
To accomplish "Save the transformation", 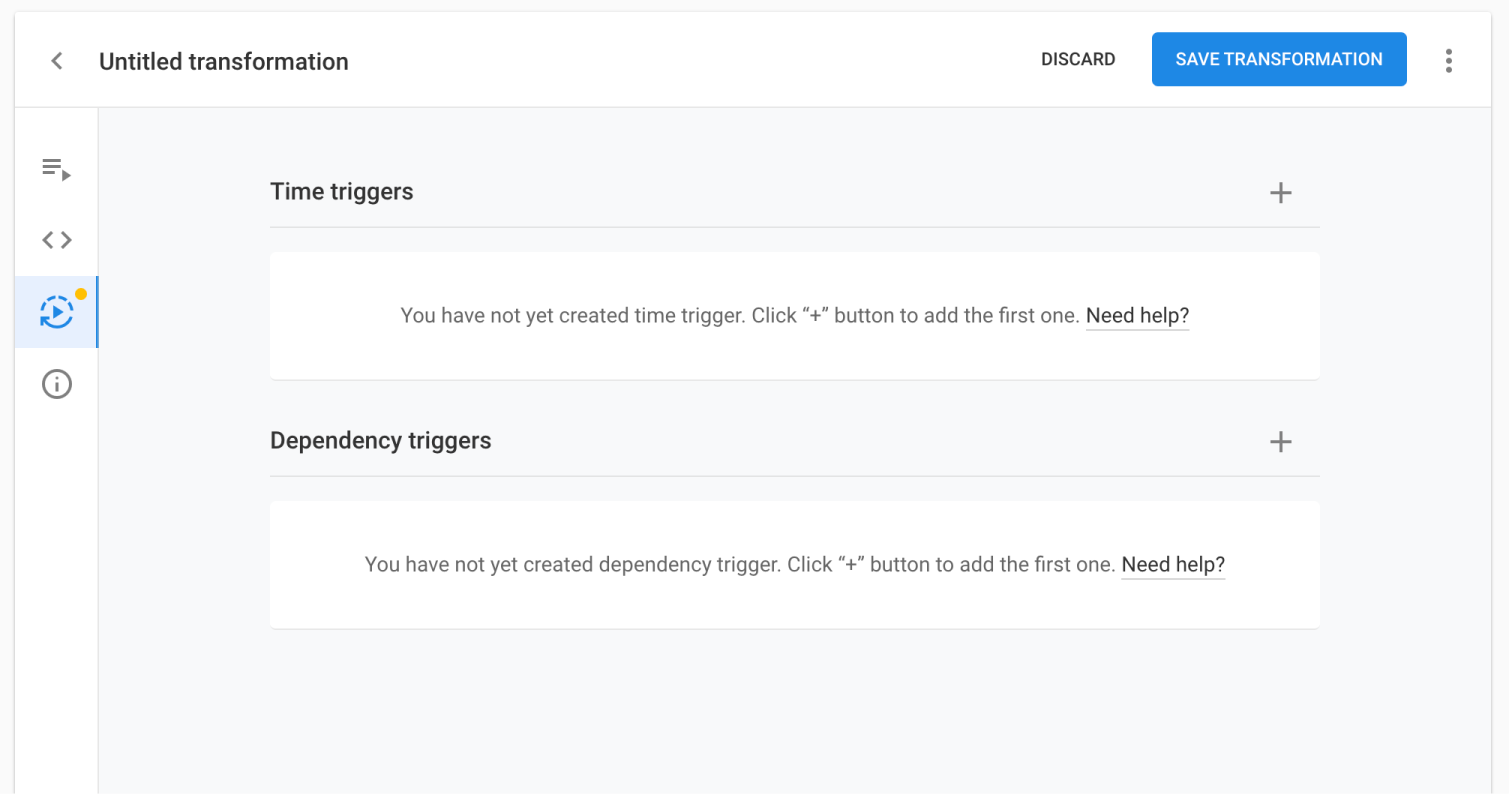I will click(1279, 60).
